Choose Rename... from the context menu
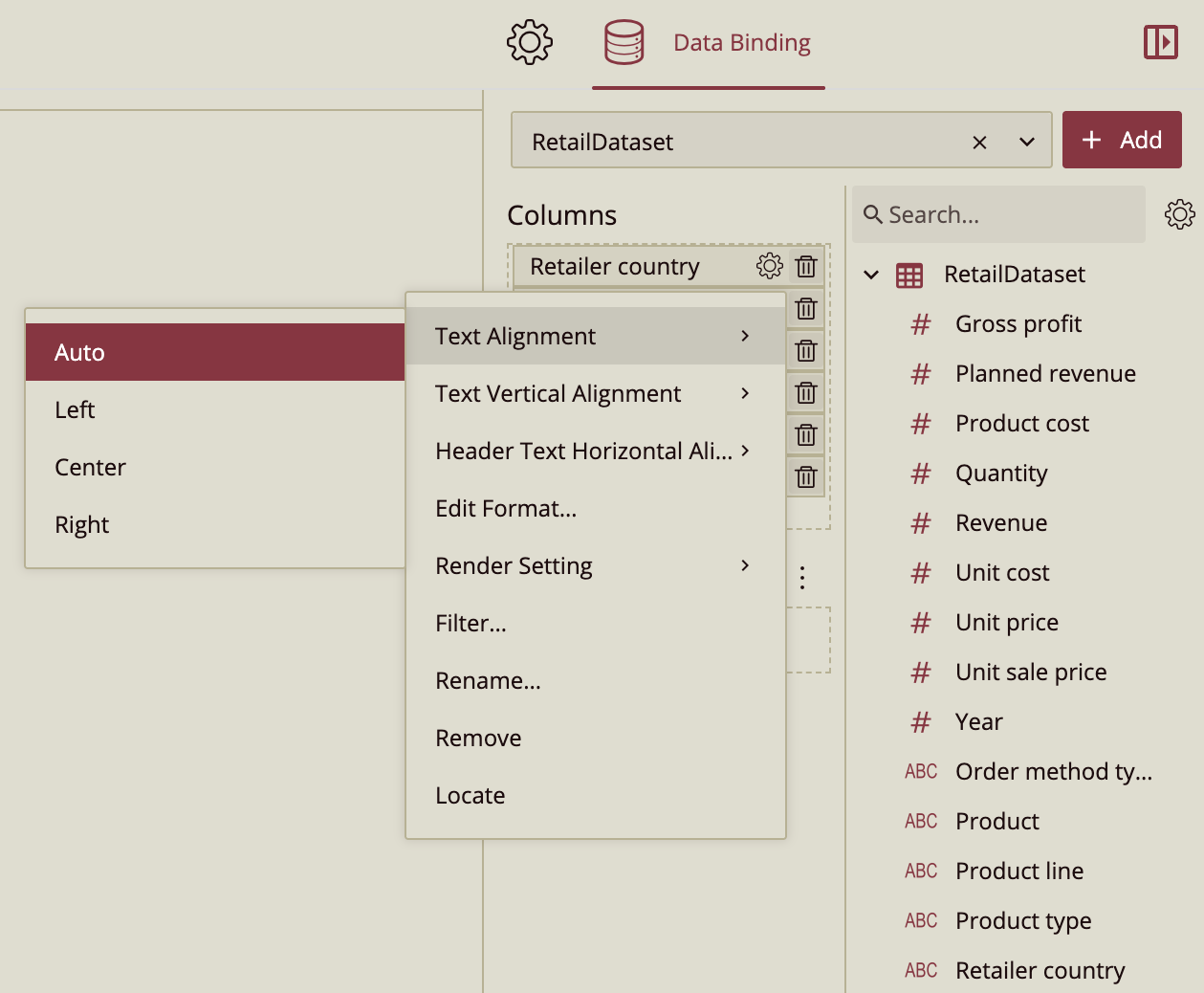 tap(596, 680)
